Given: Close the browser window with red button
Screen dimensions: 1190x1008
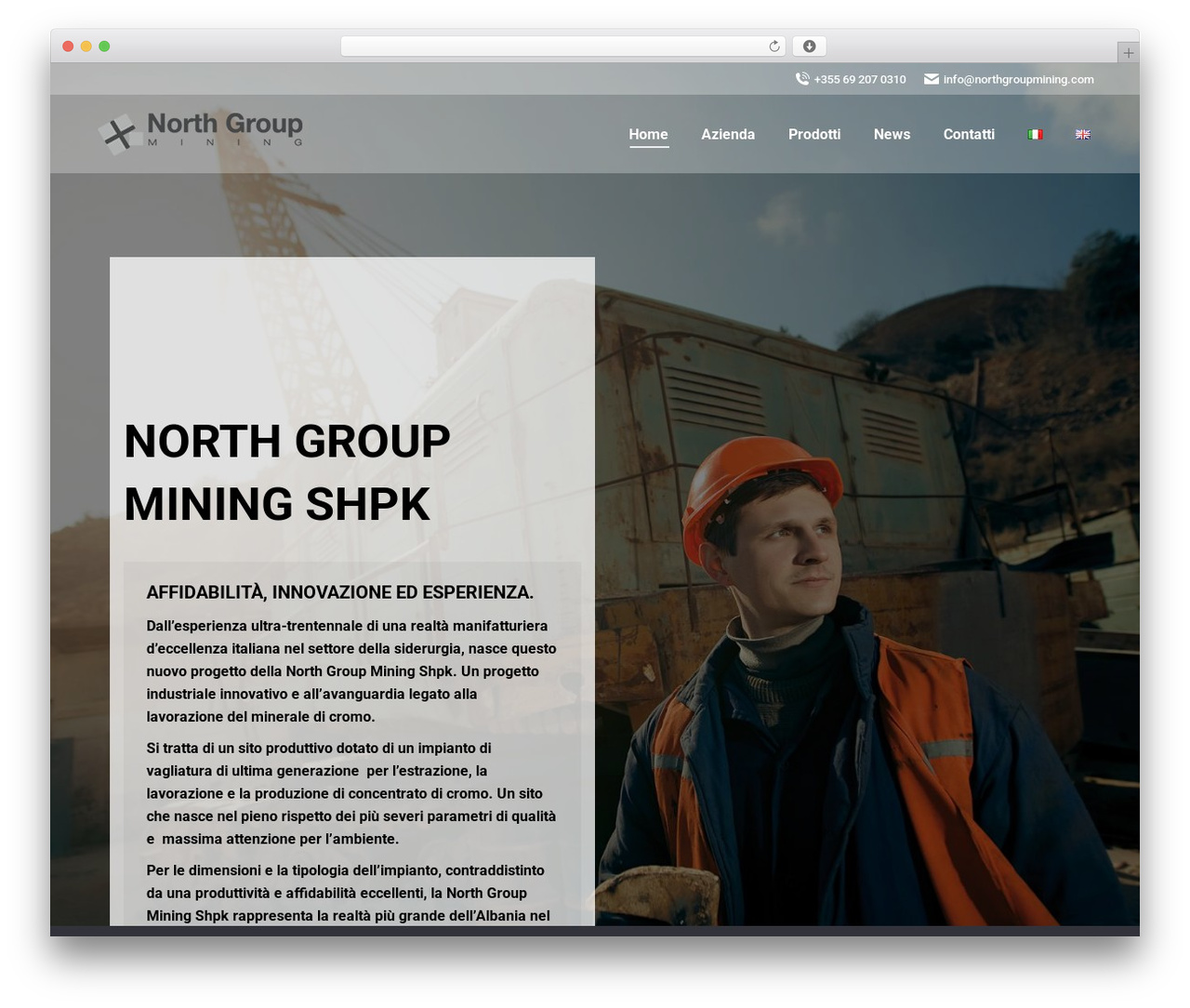Looking at the screenshot, I should click(68, 46).
